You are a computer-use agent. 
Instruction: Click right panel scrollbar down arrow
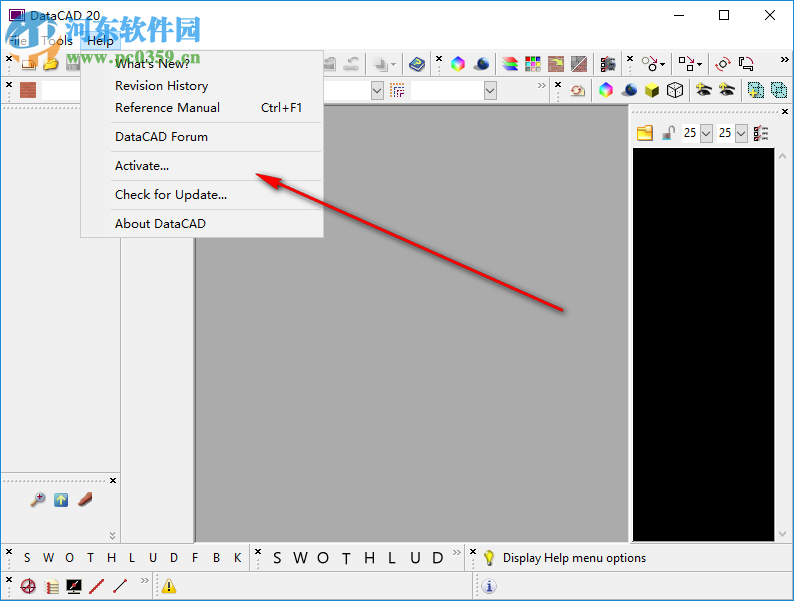782,534
